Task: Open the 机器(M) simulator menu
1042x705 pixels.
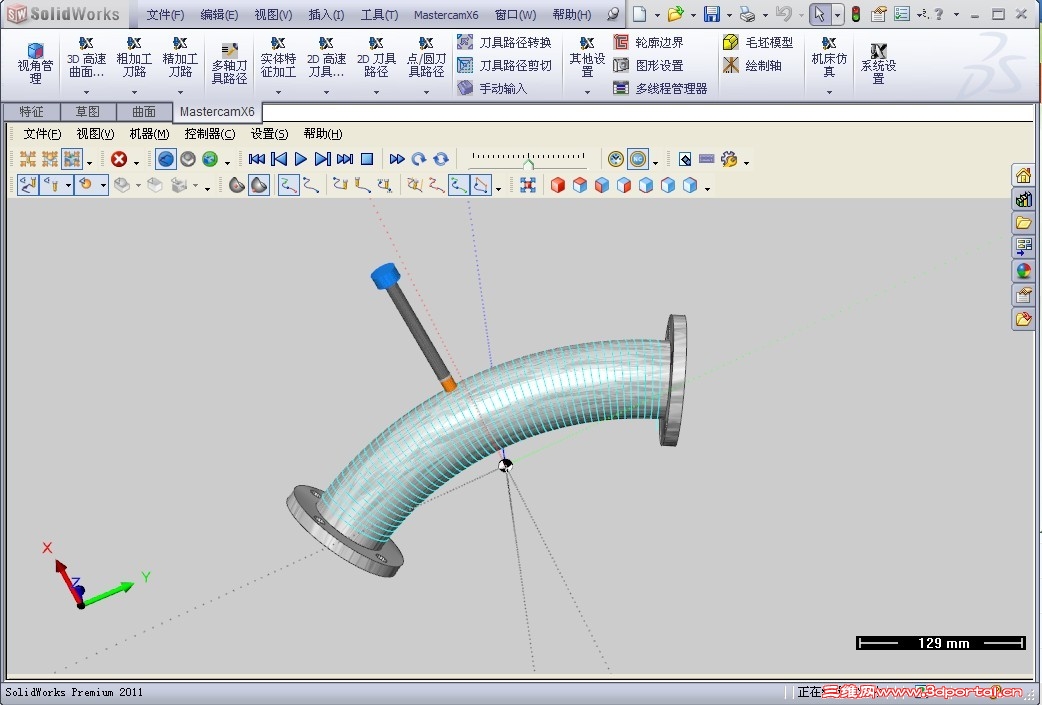Action: tap(150, 134)
